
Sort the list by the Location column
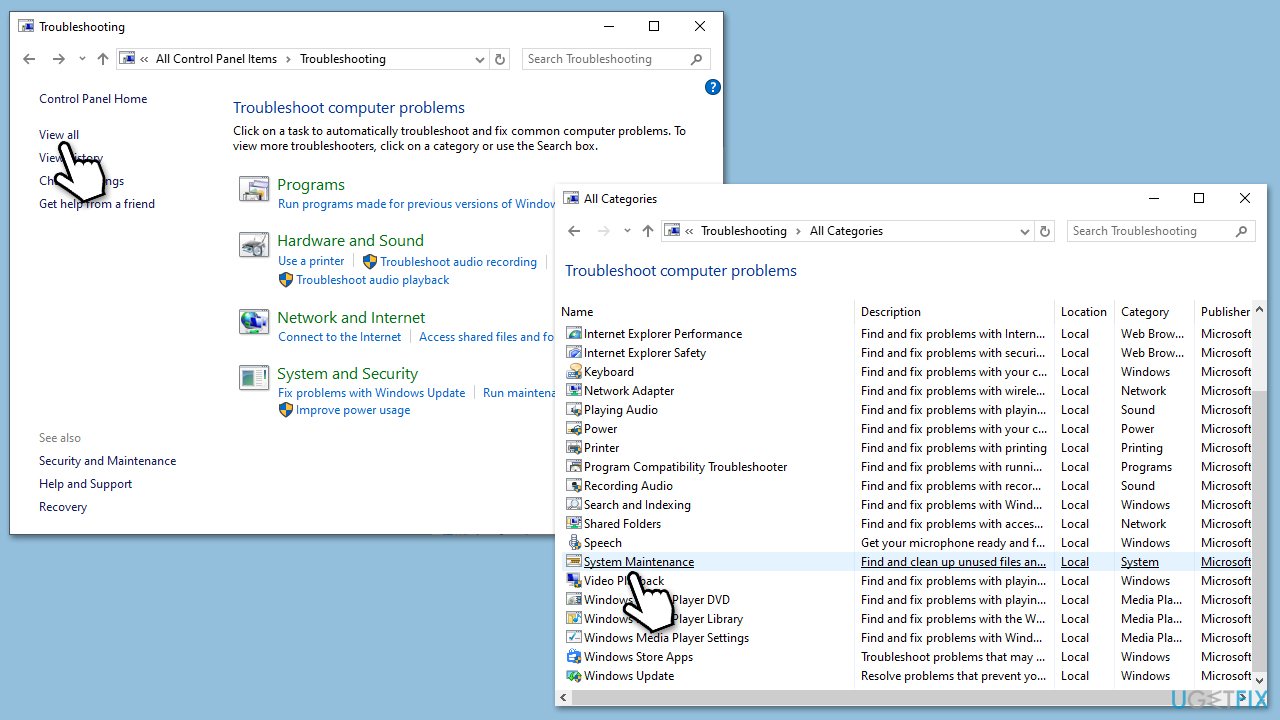(x=1085, y=312)
